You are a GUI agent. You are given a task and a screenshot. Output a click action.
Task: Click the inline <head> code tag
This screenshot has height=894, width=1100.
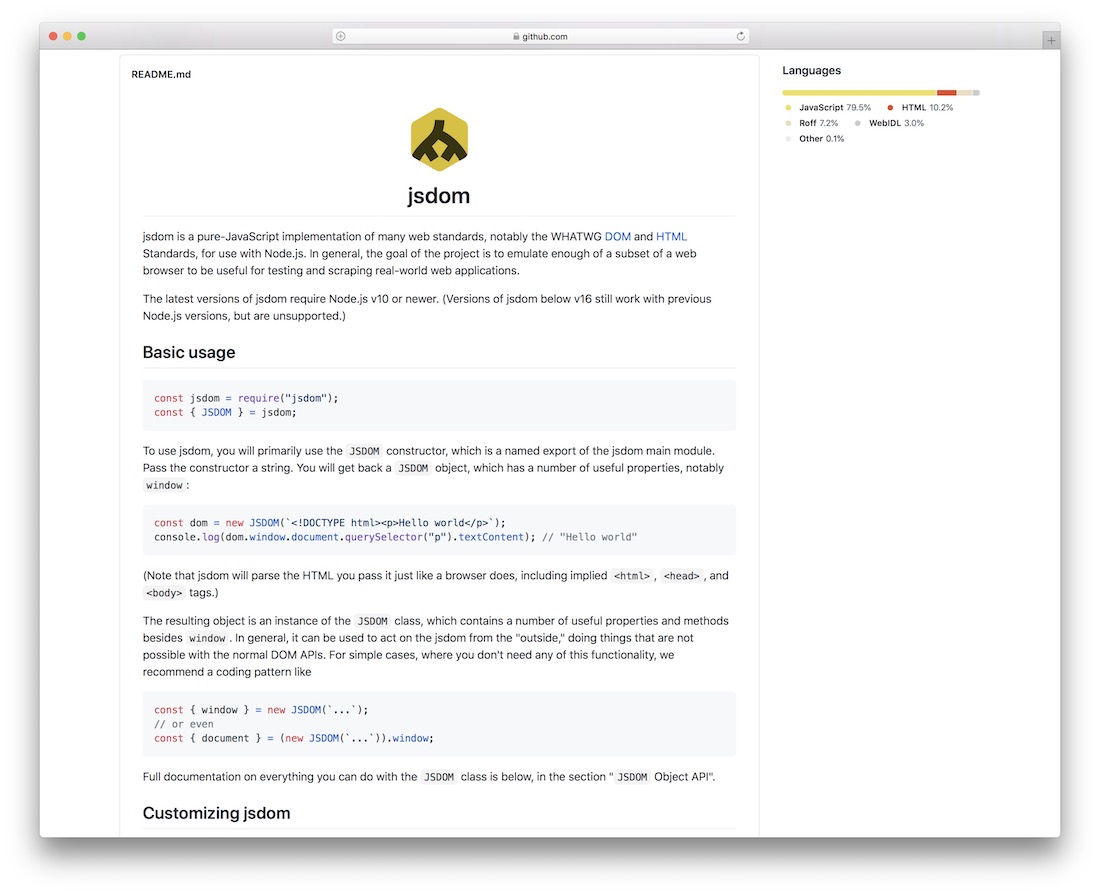coord(682,576)
